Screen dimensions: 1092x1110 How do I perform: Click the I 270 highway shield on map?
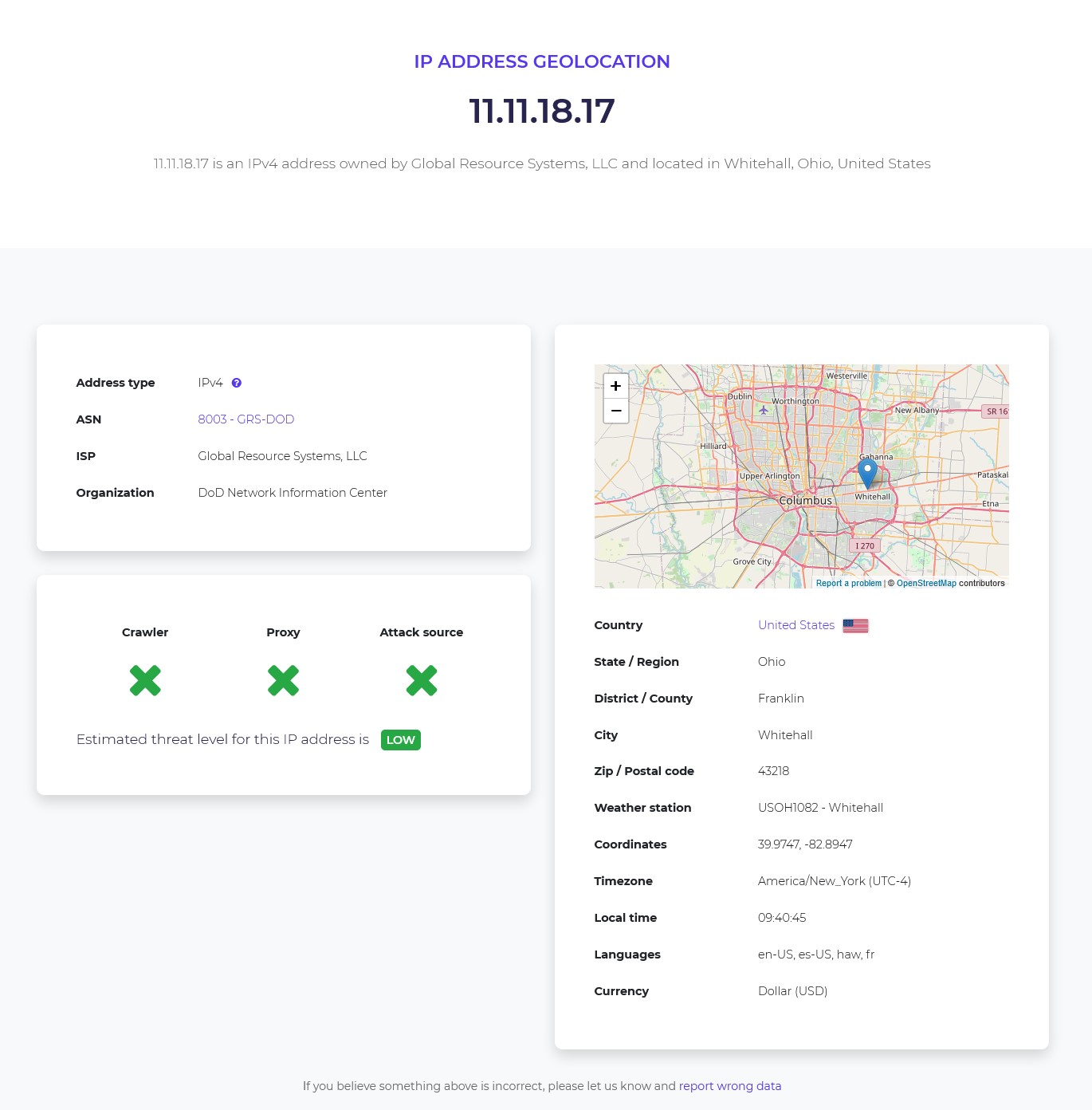[865, 546]
